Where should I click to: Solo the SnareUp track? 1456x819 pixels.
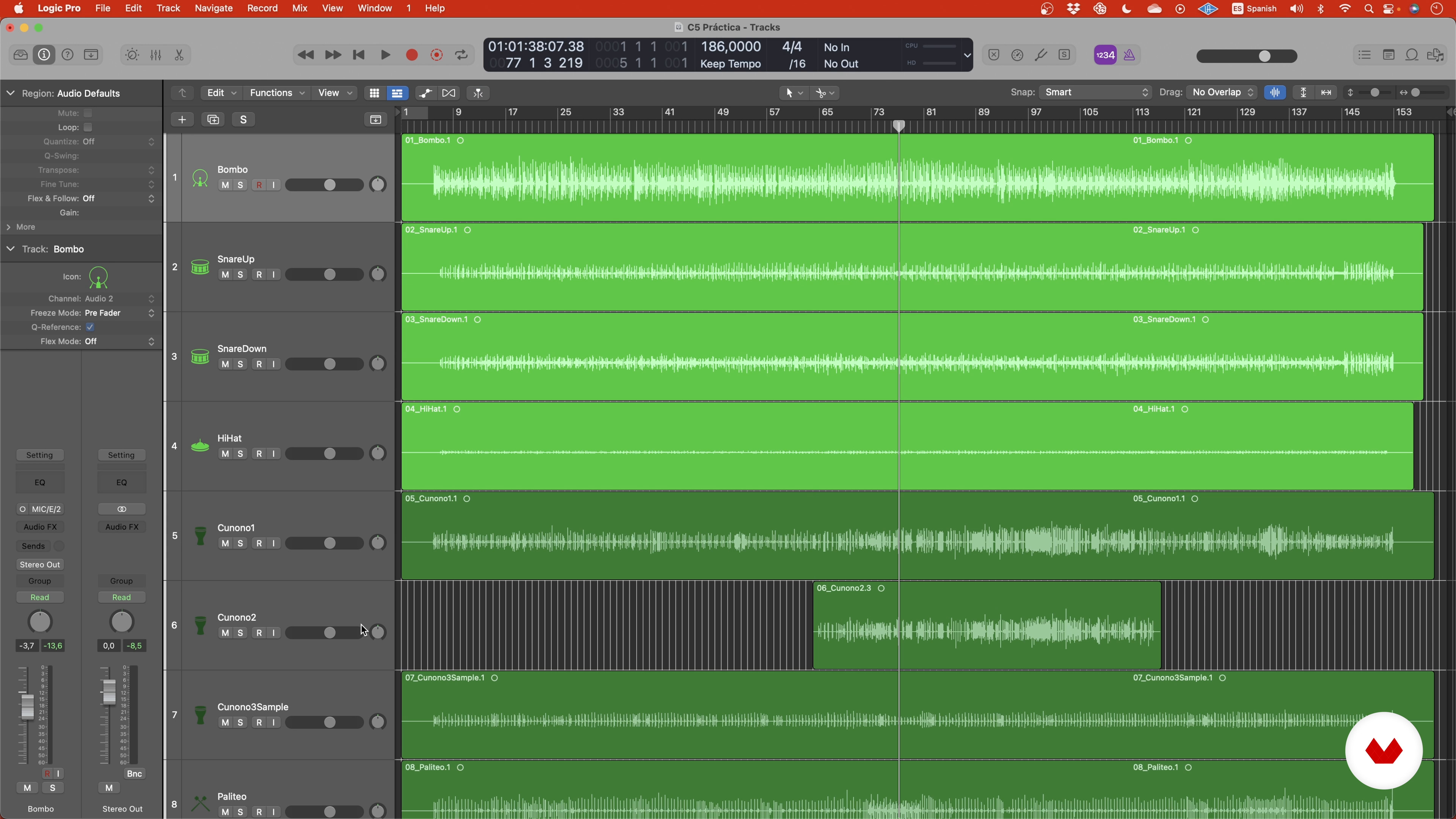[240, 275]
